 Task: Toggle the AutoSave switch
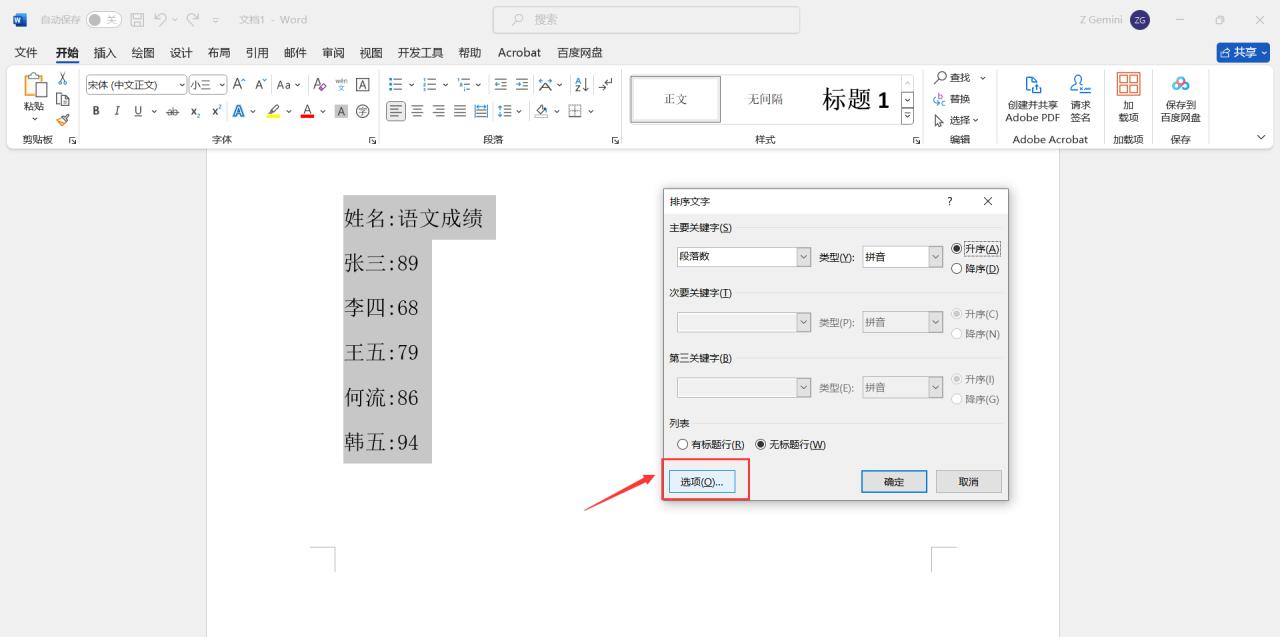tap(103, 20)
